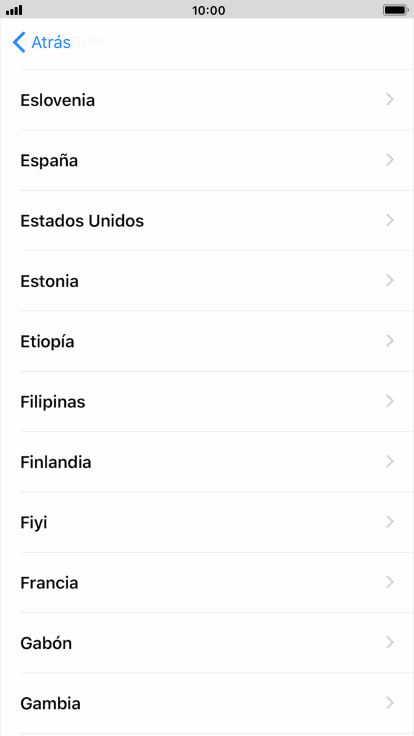Tap the arrow icon on Gabón row
This screenshot has width=414, height=736.
(390, 642)
